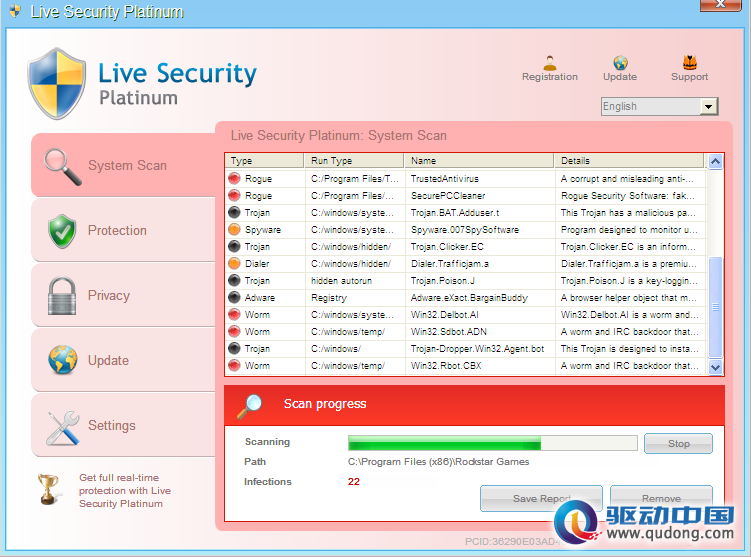This screenshot has height=557, width=751.
Task: Open the Settings tab
Action: pos(124,425)
